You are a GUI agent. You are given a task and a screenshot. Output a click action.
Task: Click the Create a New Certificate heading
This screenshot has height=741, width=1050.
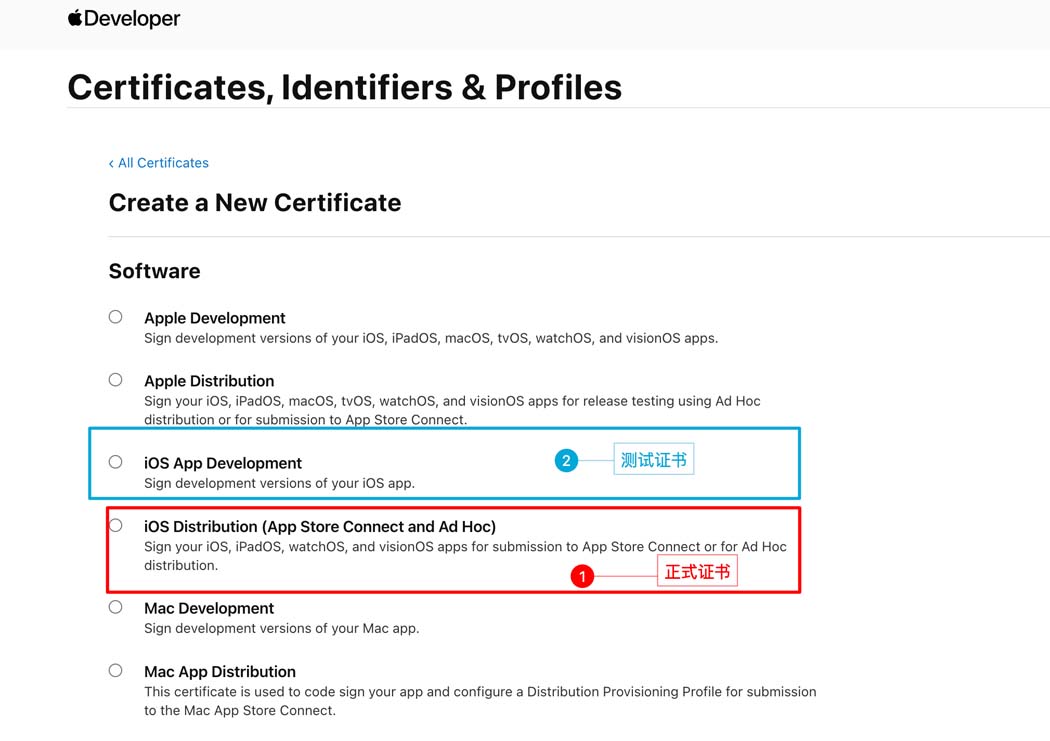255,202
